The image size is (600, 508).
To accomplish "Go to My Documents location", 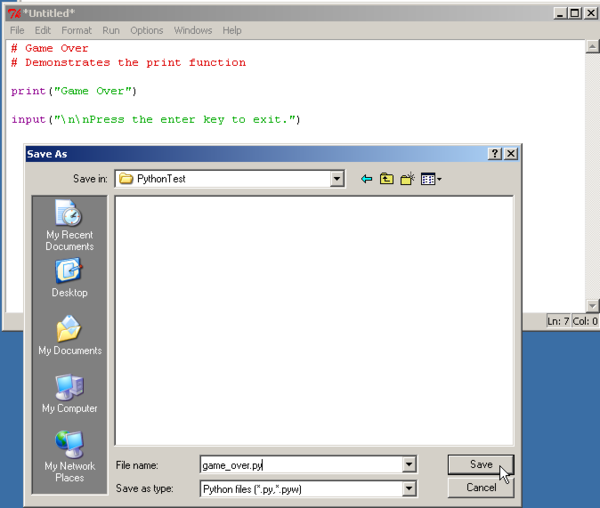I will (x=69, y=336).
